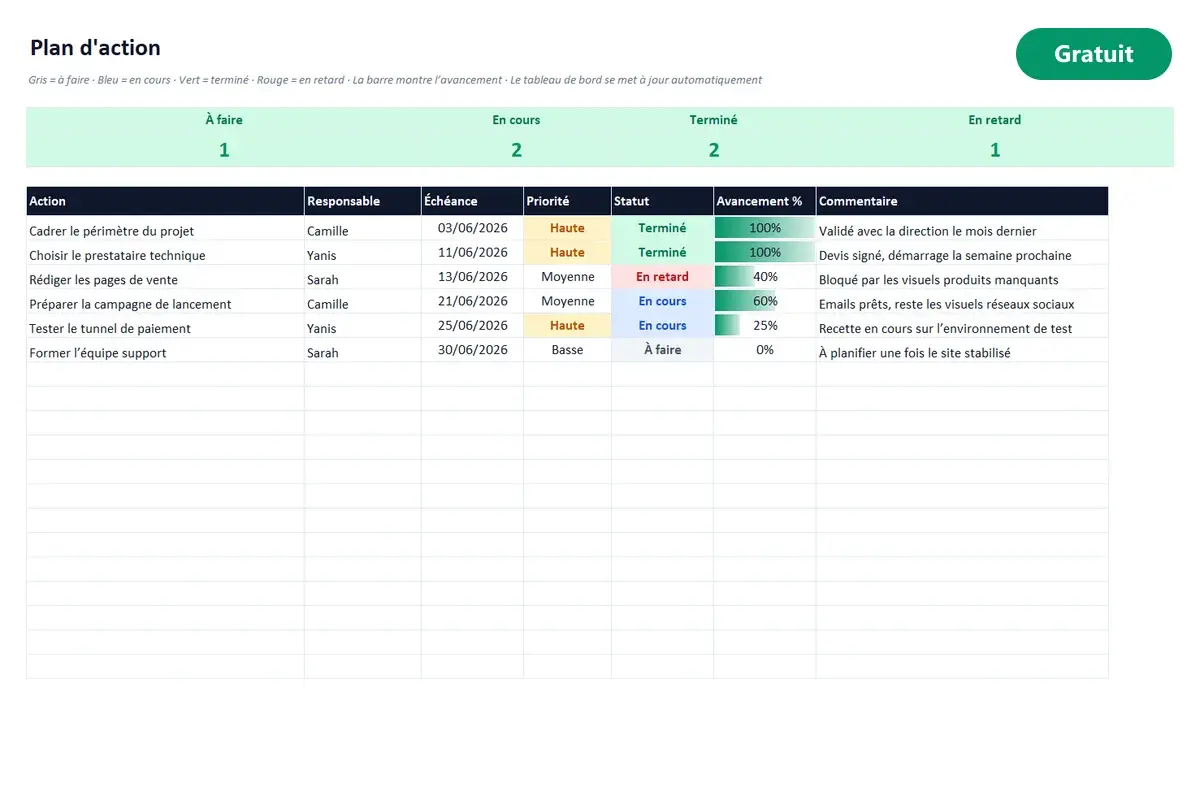Select the Action column header
The height and width of the screenshot is (800, 1200).
pyautogui.click(x=165, y=201)
